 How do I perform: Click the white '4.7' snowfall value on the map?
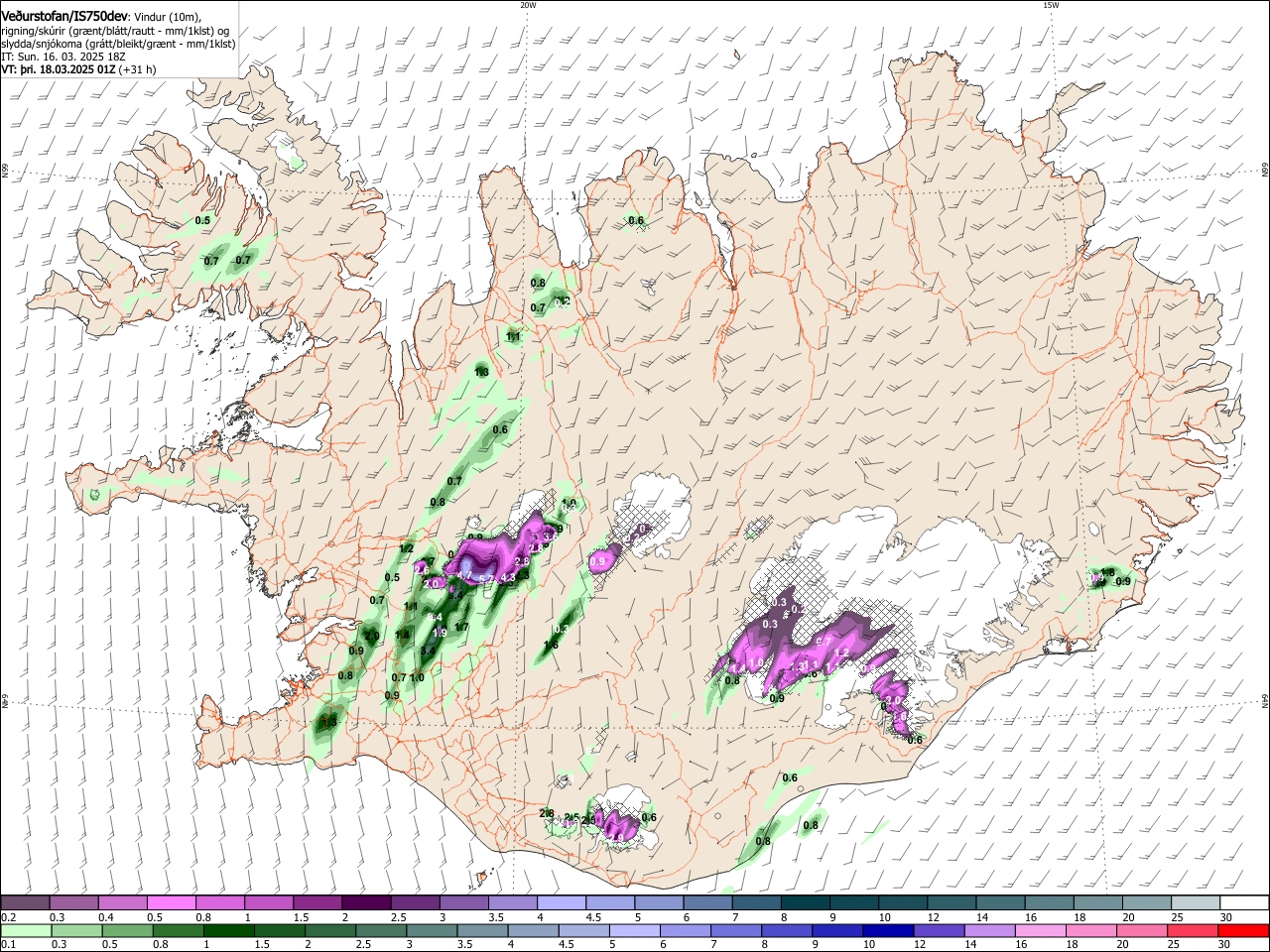pos(464,575)
